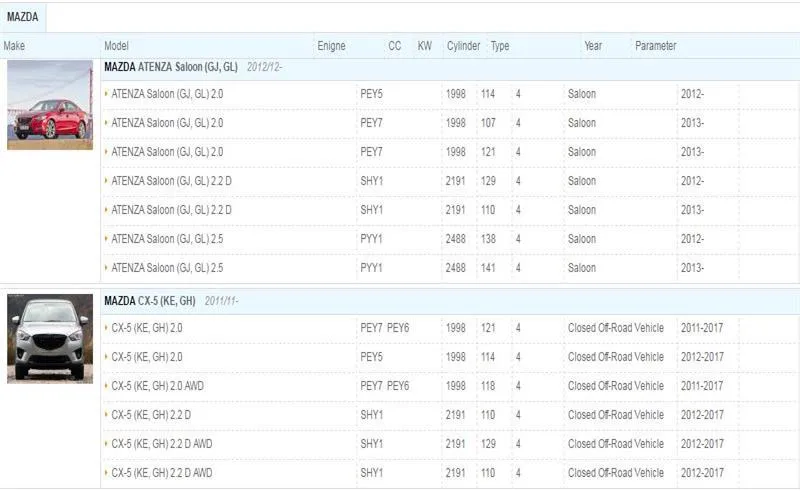Viewport: 800px width, 491px height.
Task: Open ATENZA Saloon 2.2 D model with 129 KW
Action: coord(171,181)
